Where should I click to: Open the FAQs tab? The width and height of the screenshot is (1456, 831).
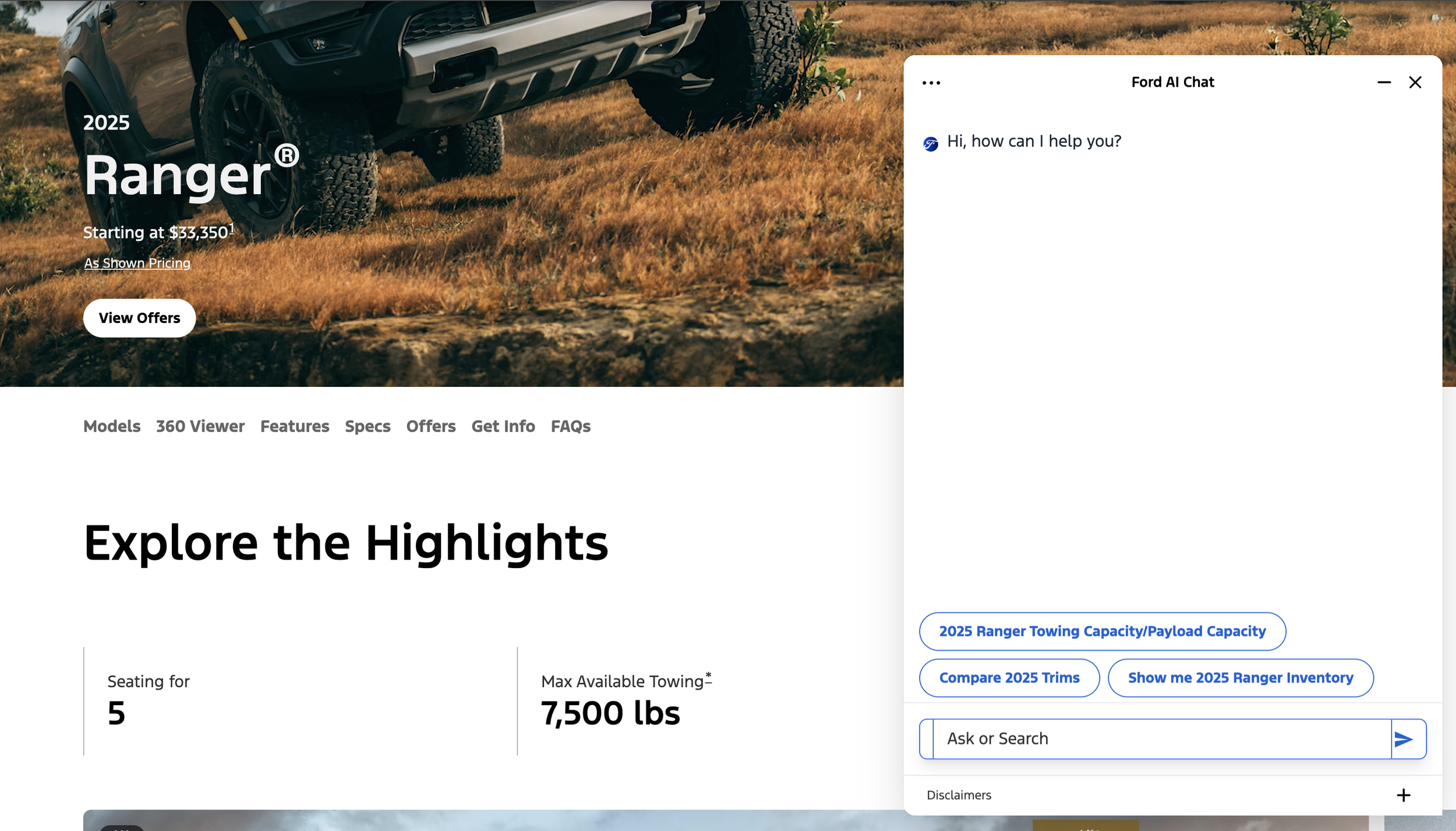point(570,427)
